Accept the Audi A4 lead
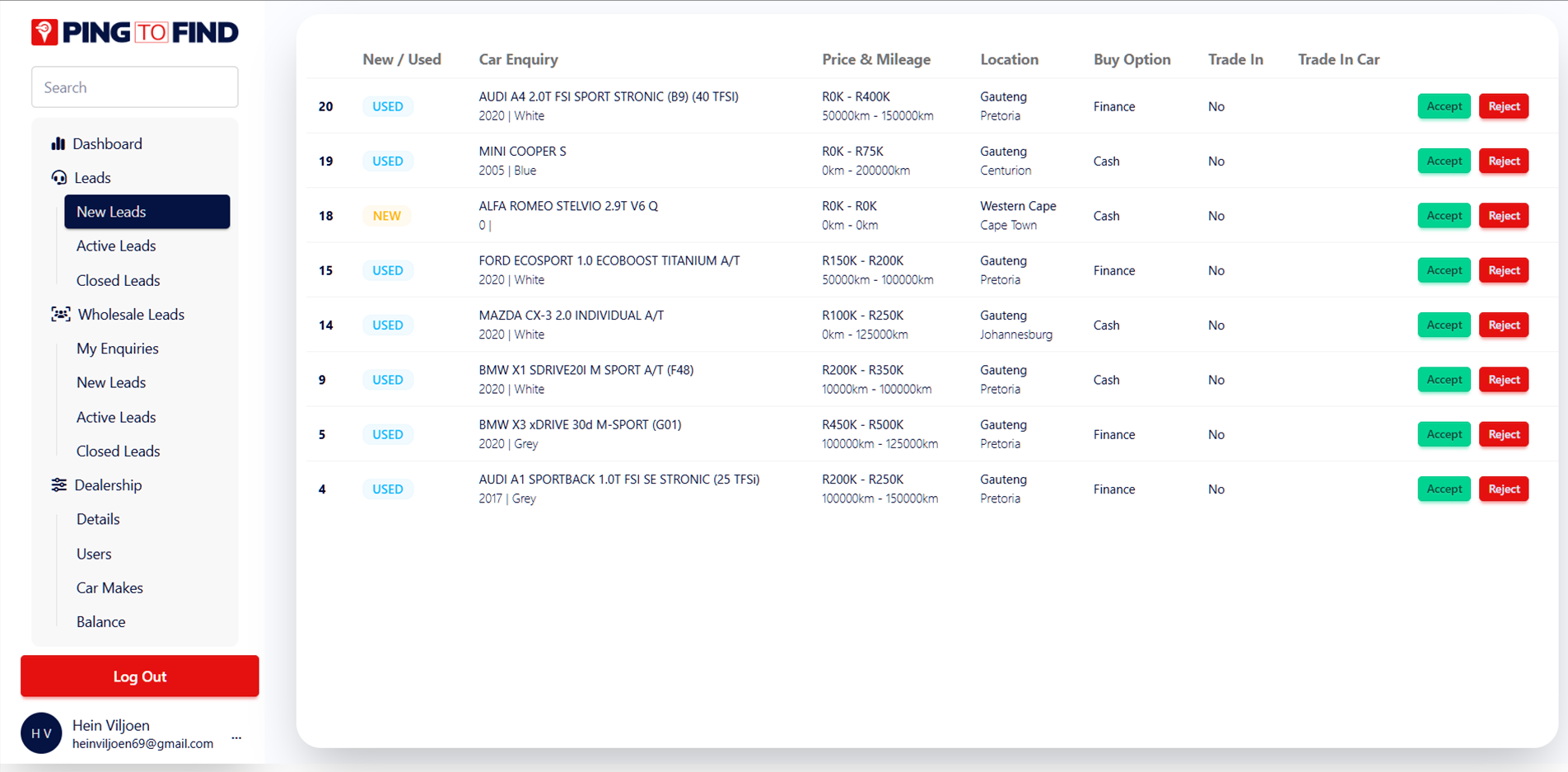Viewport: 1568px width, 772px height. [1444, 106]
